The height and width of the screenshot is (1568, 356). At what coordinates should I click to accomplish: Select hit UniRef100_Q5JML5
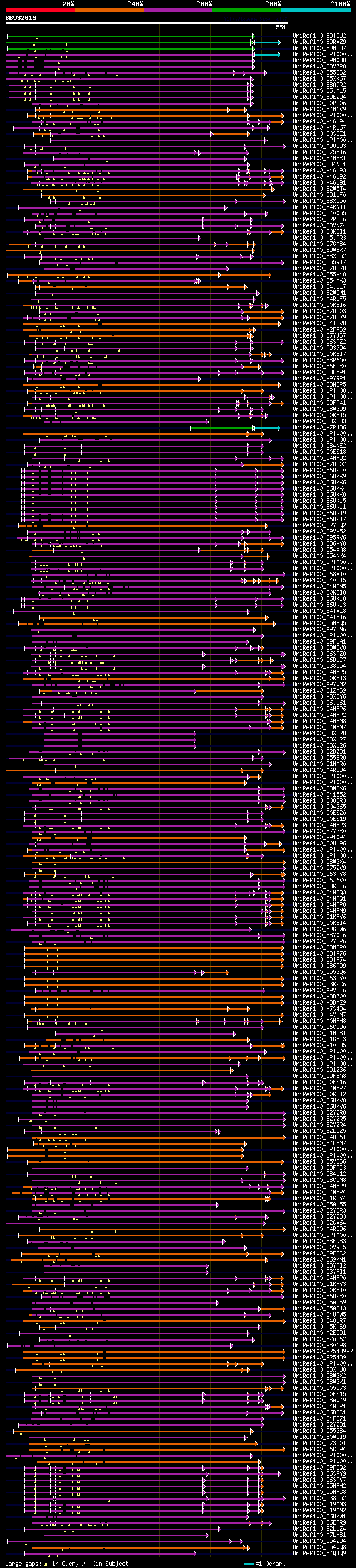pyautogui.click(x=319, y=91)
